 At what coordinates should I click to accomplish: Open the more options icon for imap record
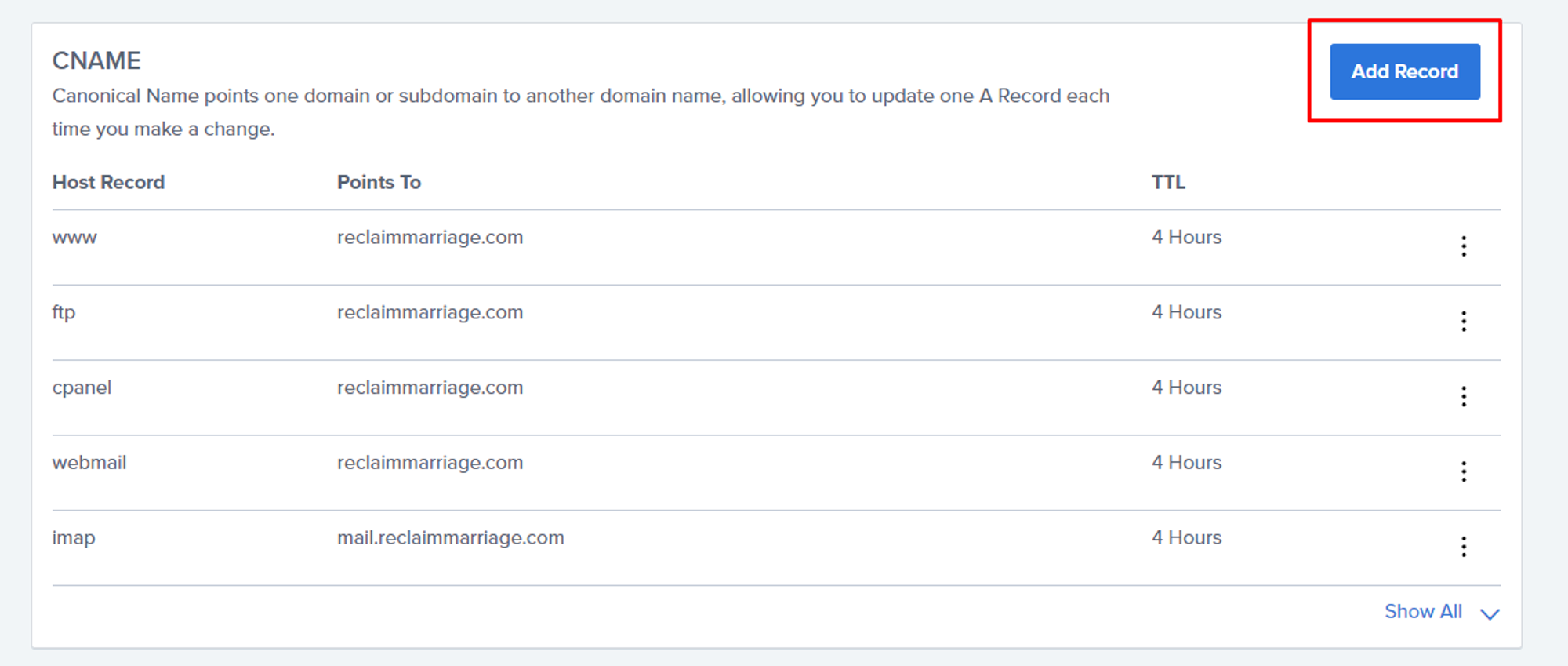tap(1463, 547)
